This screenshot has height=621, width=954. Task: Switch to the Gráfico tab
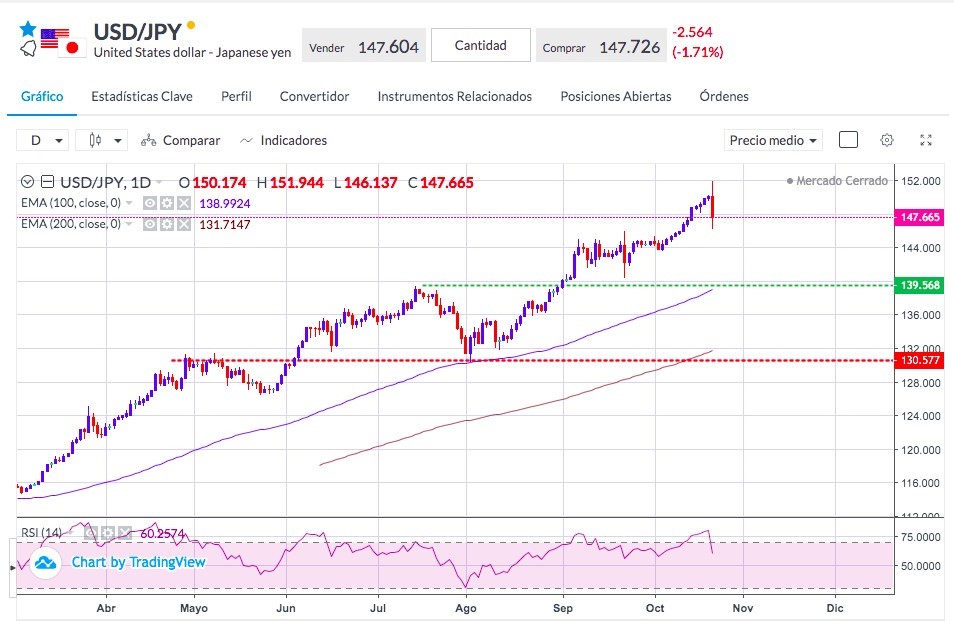point(42,97)
